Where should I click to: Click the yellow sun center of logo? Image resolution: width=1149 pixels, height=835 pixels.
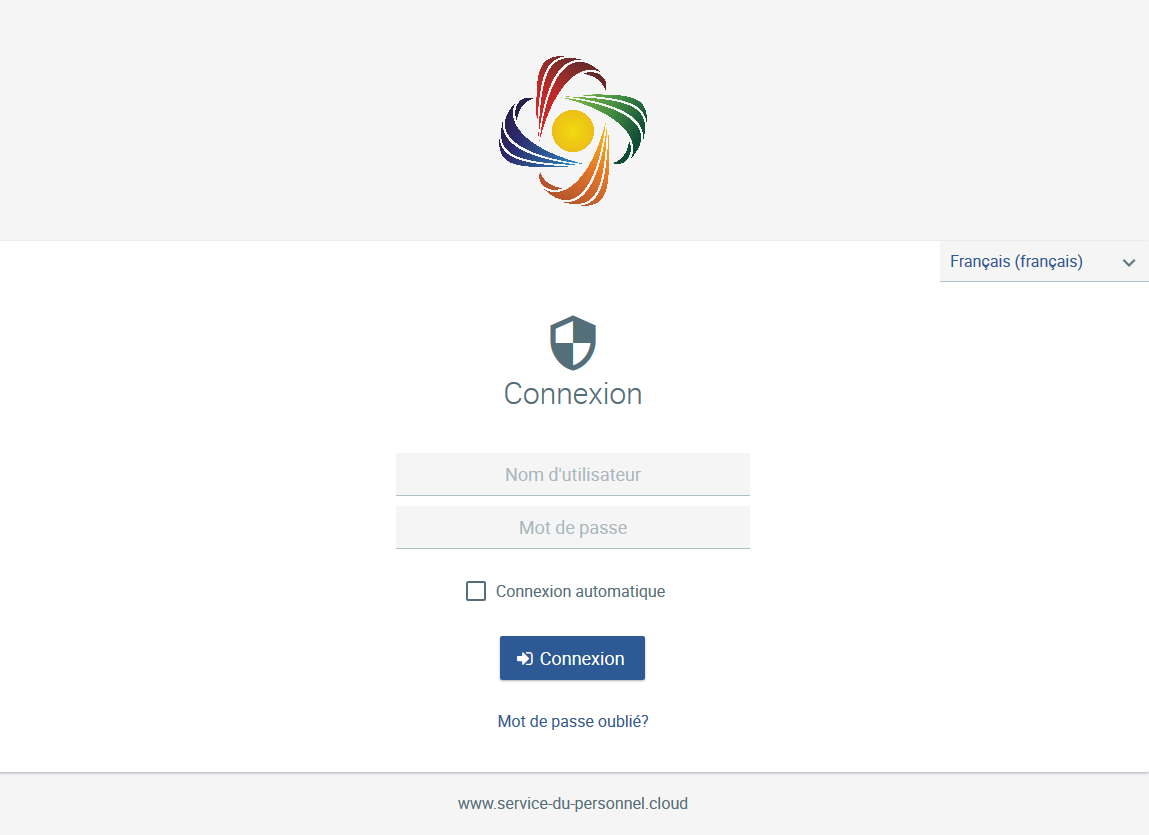coord(572,131)
